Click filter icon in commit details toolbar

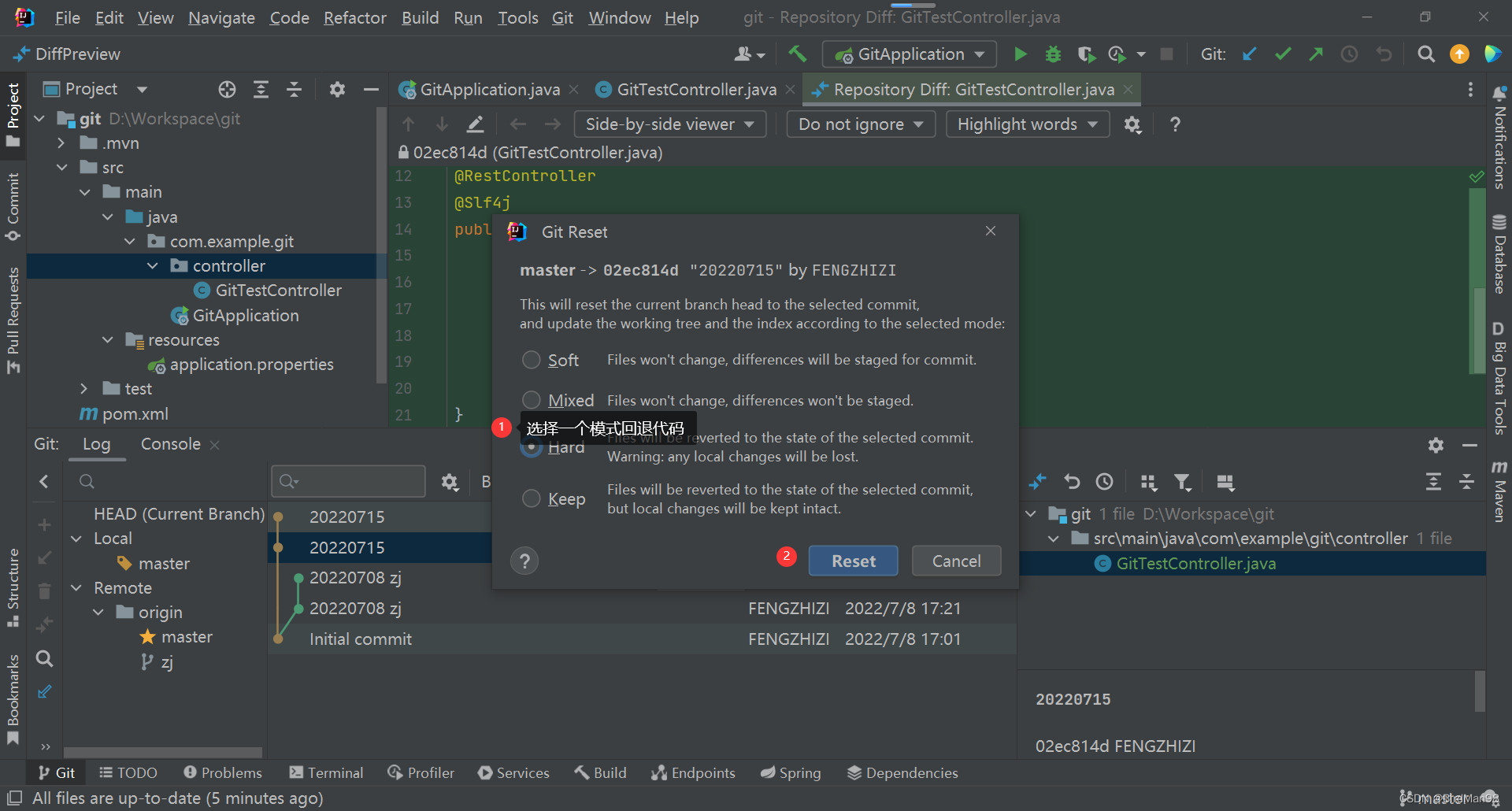pos(1182,482)
